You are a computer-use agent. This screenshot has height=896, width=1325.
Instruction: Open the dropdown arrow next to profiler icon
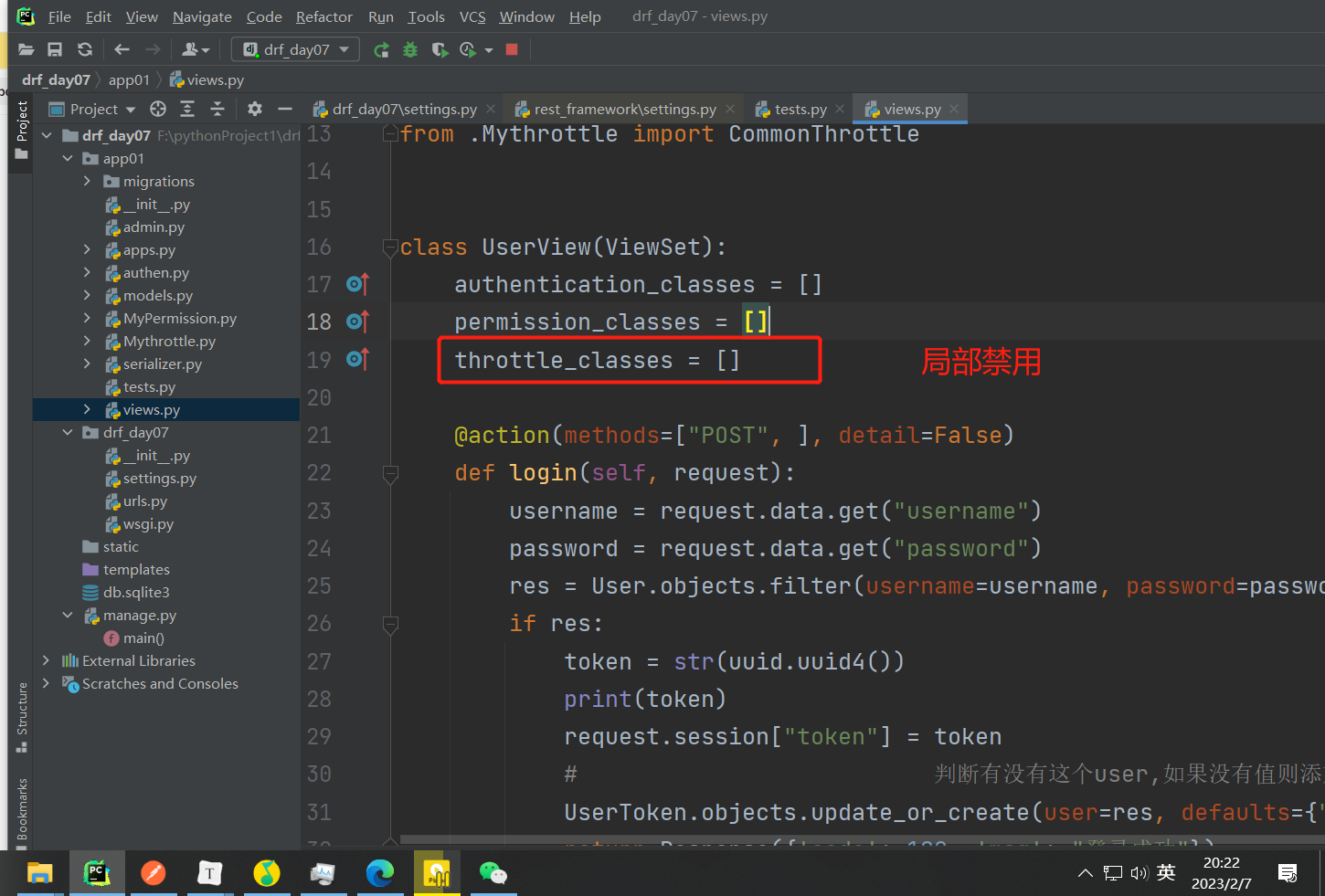[489, 50]
